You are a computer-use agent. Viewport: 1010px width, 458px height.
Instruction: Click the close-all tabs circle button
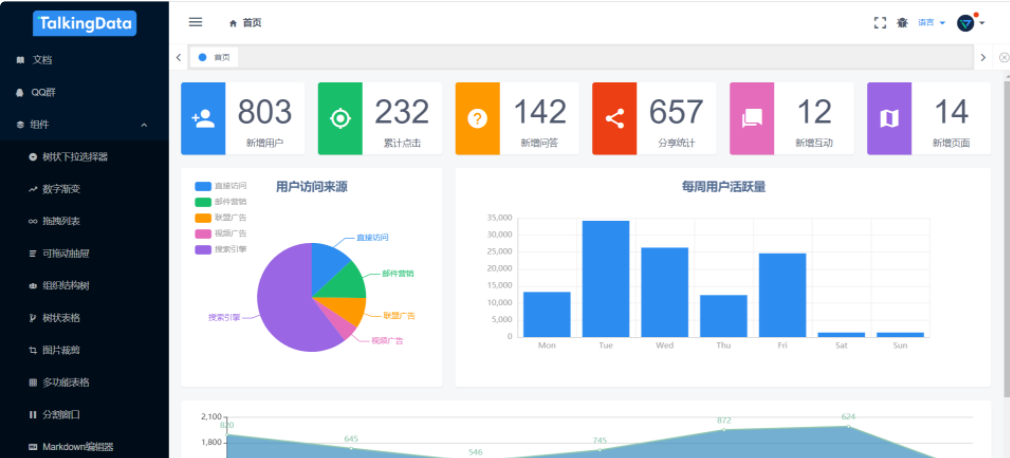[x=1003, y=58]
